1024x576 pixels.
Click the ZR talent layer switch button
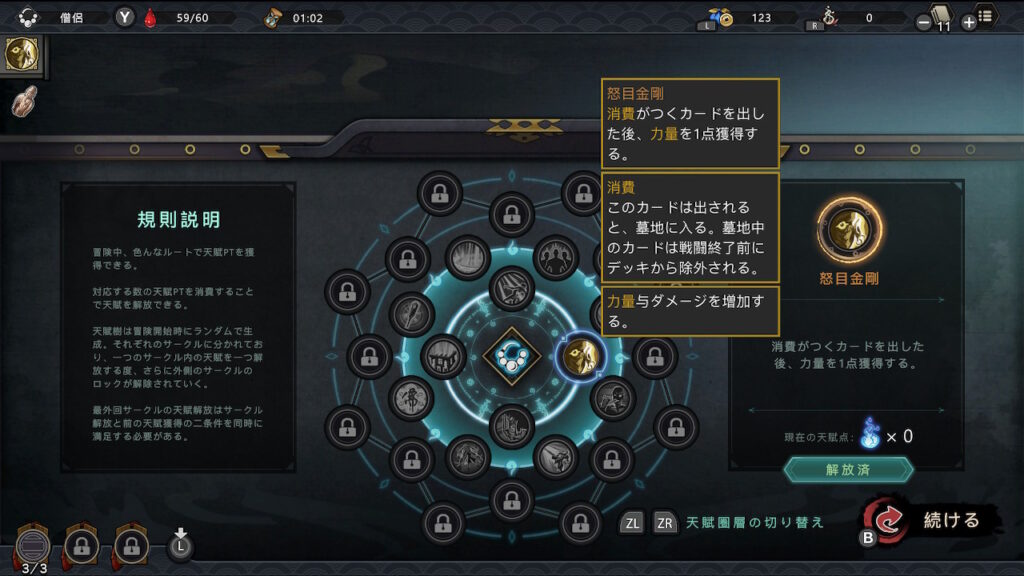[x=664, y=523]
